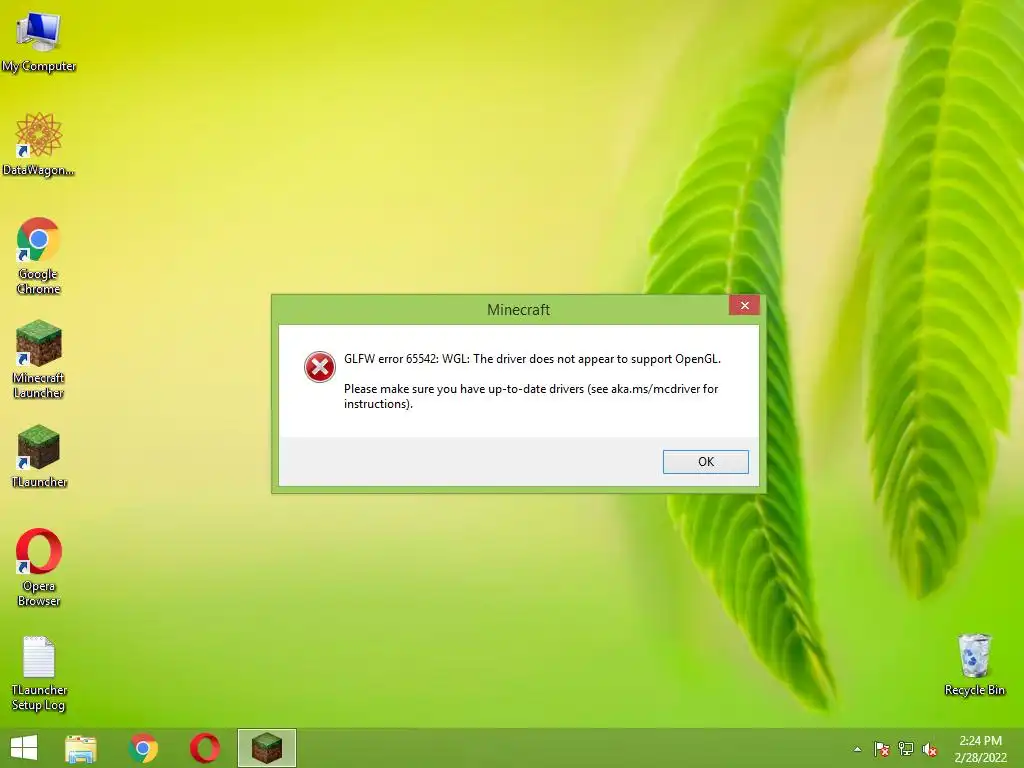Close the Minecraft error dialog
The width and height of the screenshot is (1024, 768).
tap(744, 306)
